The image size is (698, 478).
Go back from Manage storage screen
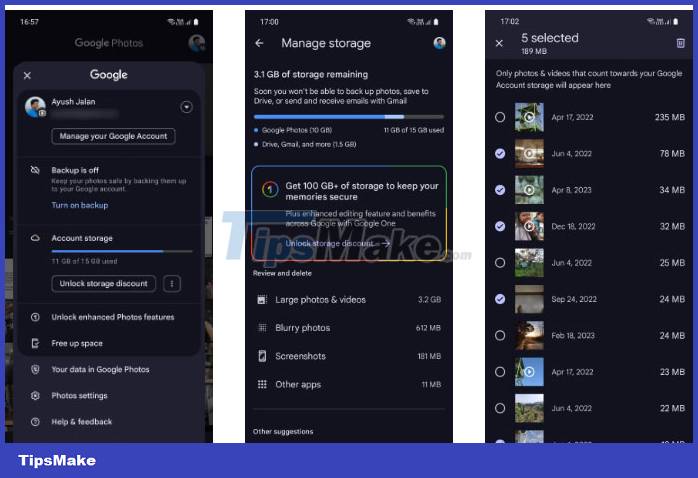point(260,43)
